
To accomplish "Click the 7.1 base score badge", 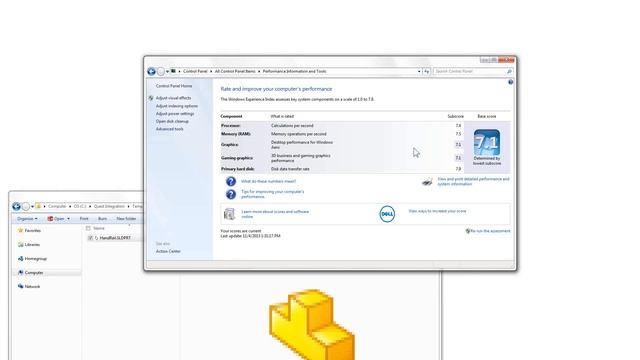I will point(487,142).
